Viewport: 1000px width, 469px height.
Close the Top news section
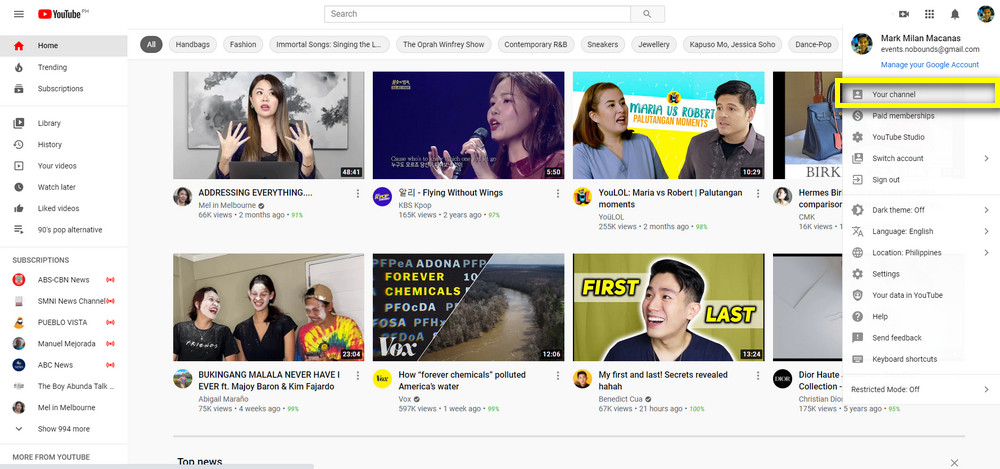[954, 463]
